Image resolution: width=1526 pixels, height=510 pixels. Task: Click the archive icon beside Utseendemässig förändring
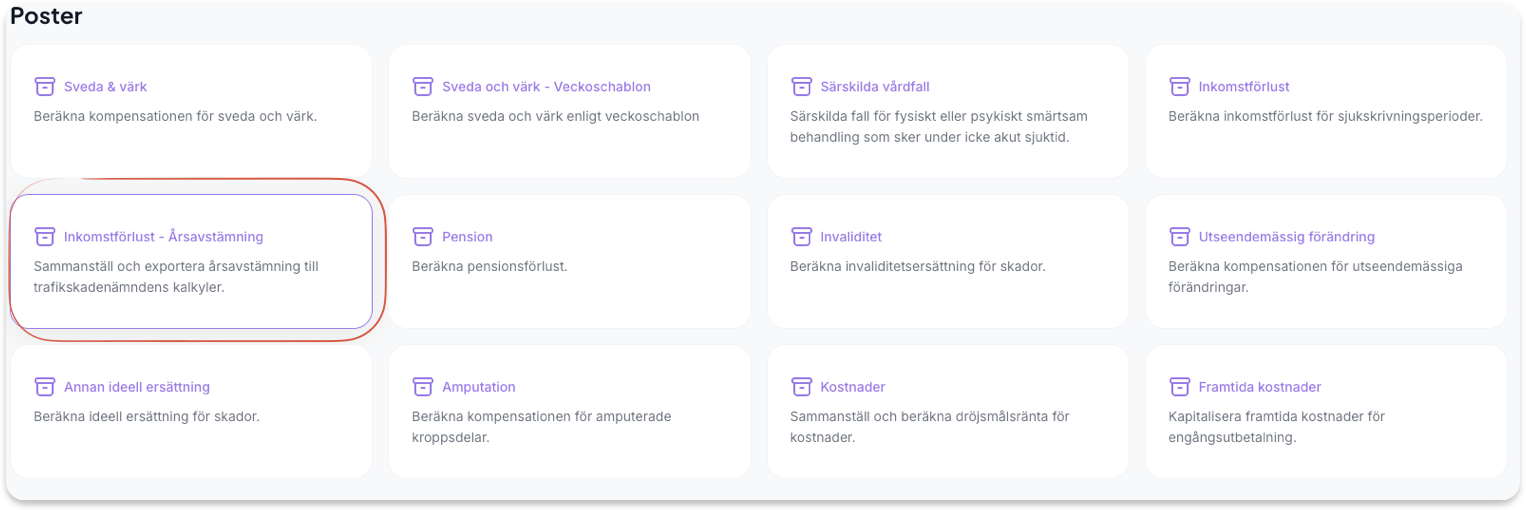pyautogui.click(x=1180, y=237)
